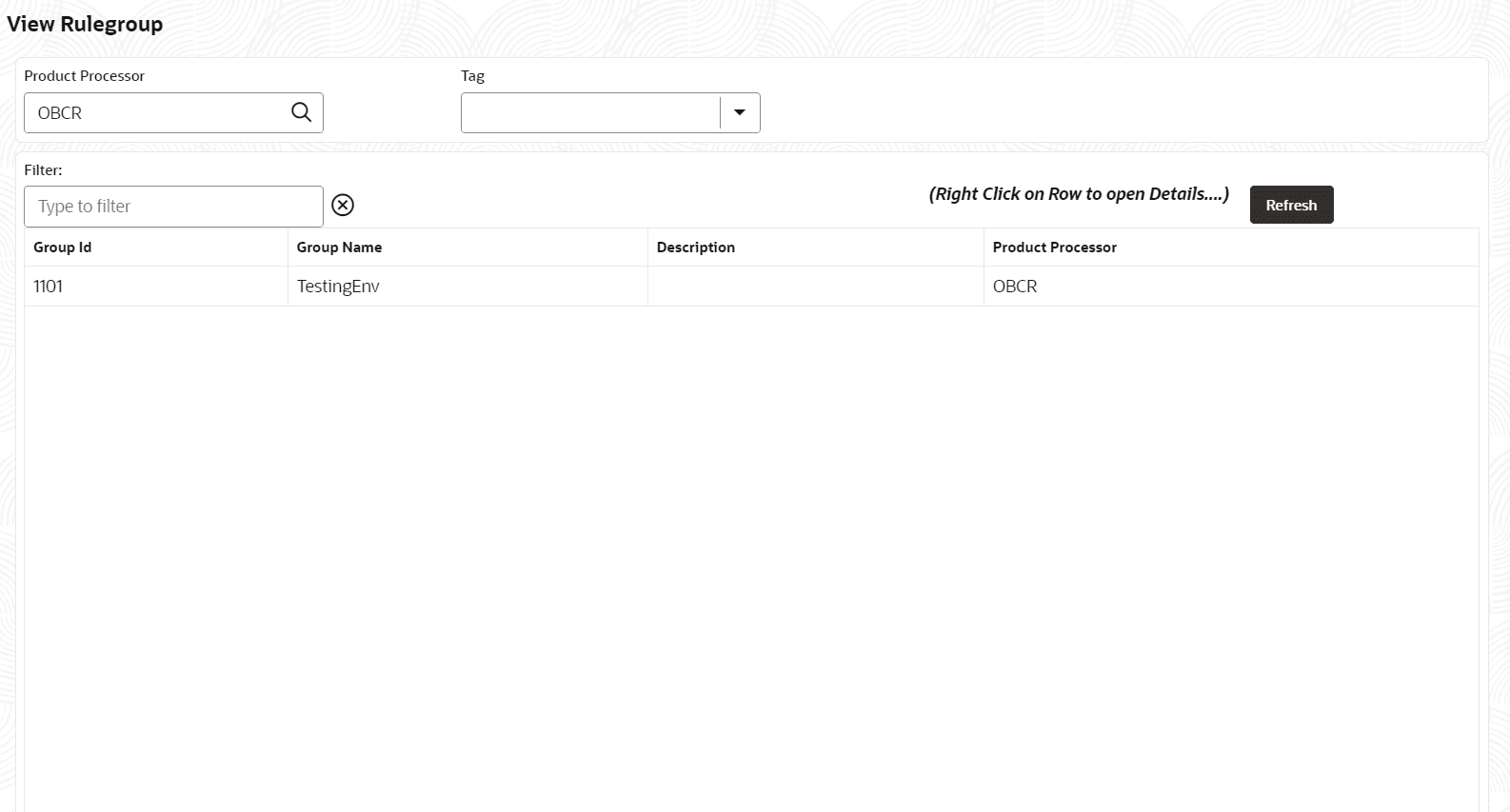Viewport: 1510px width, 812px height.
Task: Sort by Group Name column header
Action: (x=339, y=248)
